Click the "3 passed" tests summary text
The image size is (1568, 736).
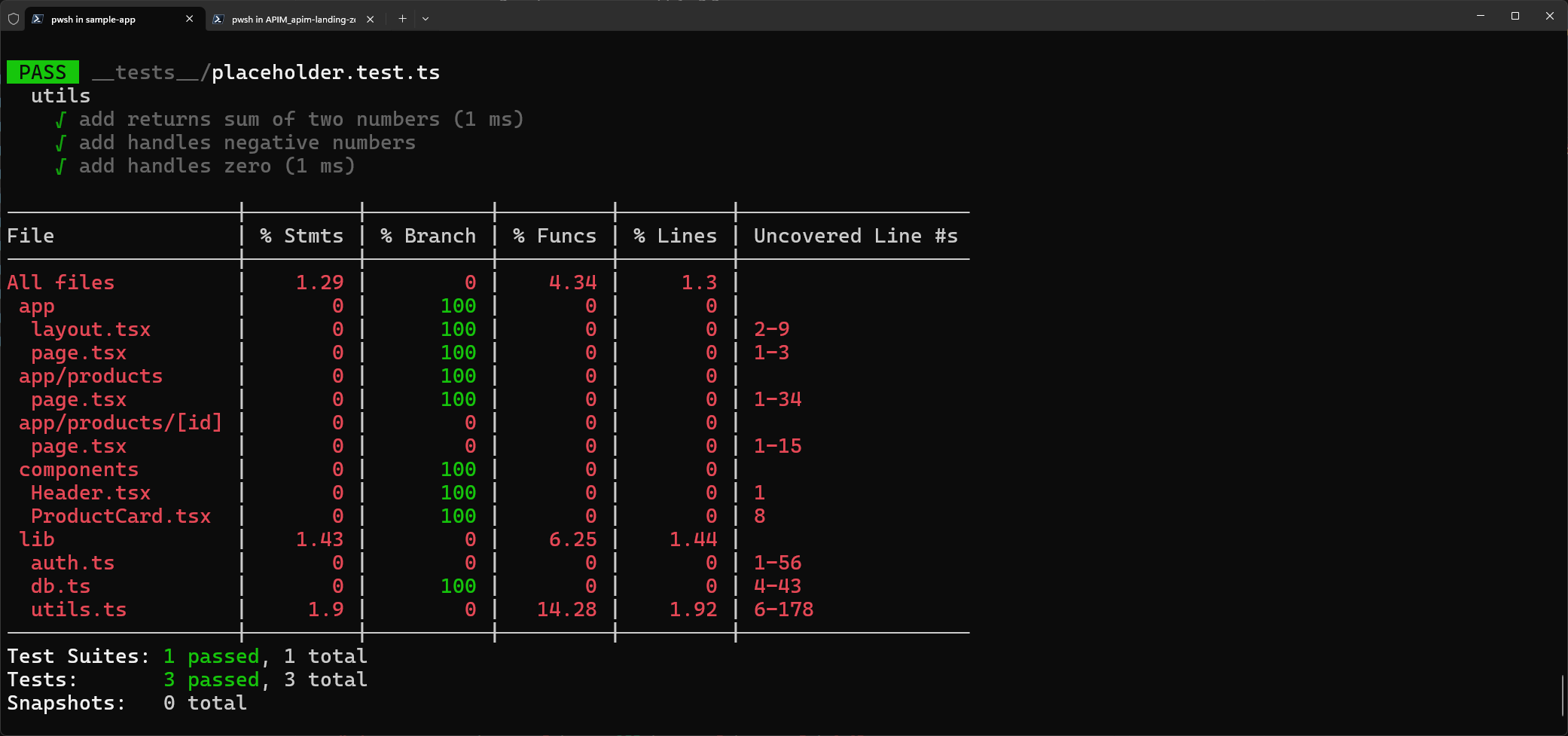click(212, 680)
